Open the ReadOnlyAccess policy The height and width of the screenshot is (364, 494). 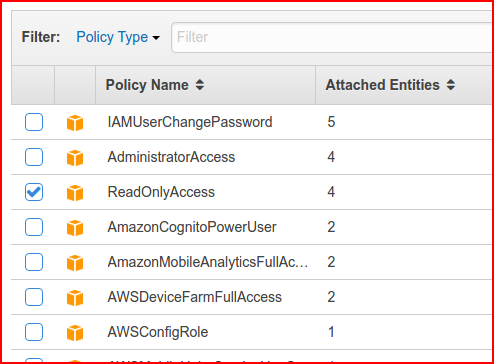tap(161, 192)
